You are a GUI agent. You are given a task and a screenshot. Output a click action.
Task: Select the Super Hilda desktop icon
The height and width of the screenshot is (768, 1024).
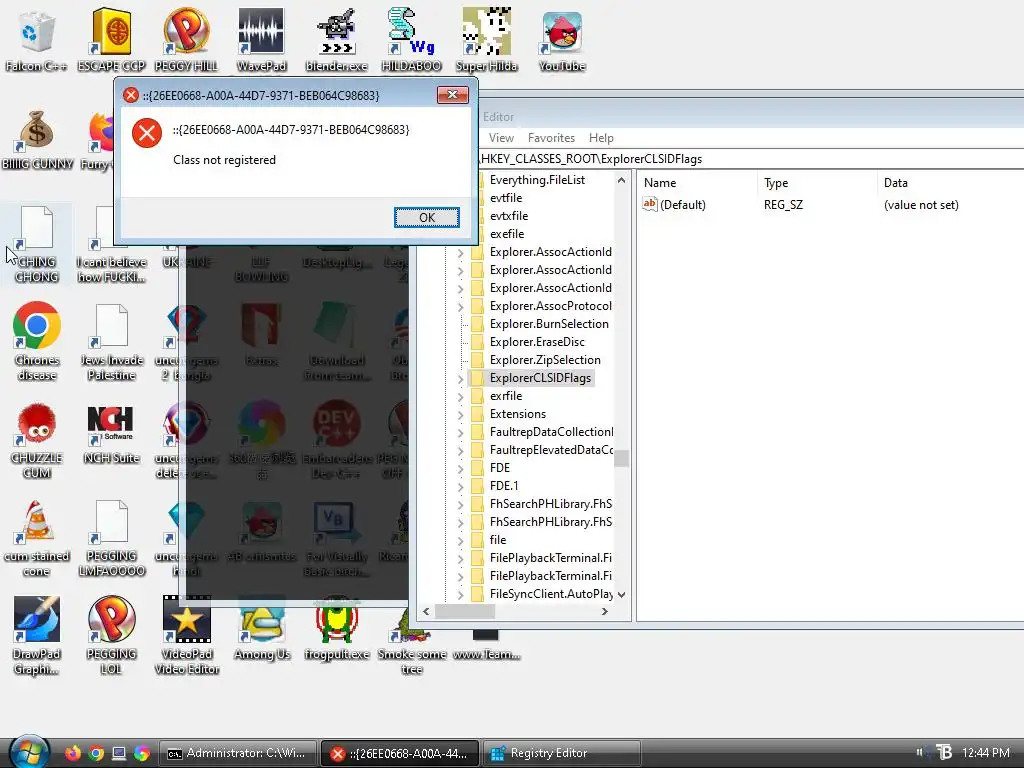(x=487, y=40)
